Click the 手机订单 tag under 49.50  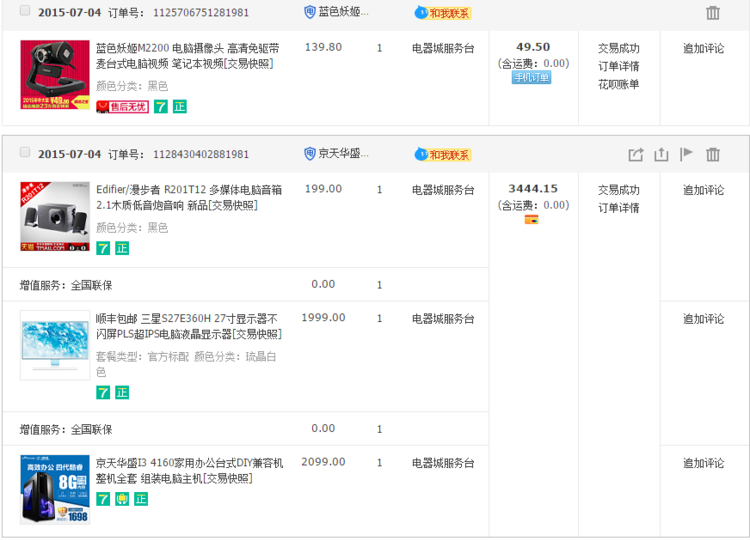coord(531,77)
